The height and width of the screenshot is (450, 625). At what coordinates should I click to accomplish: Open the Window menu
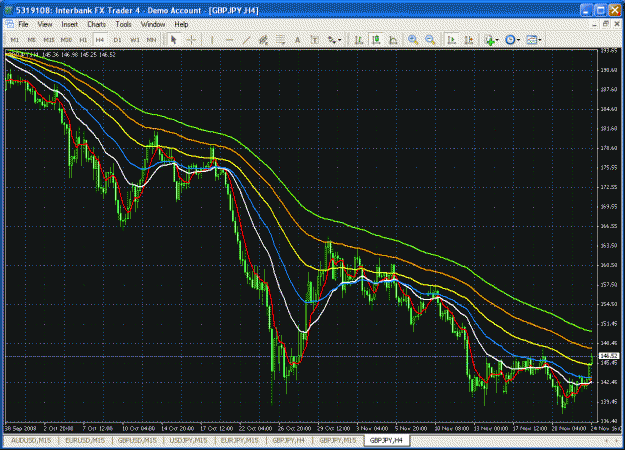pos(153,24)
